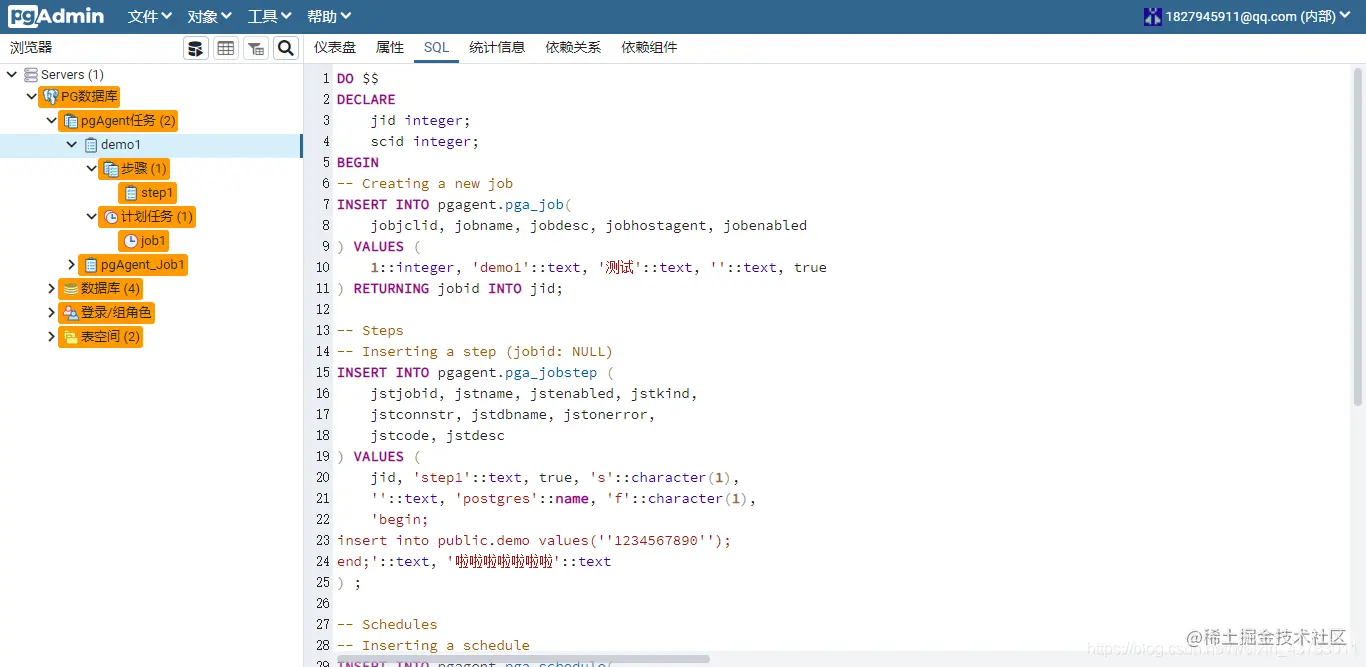Image resolution: width=1366 pixels, height=667 pixels.
Task: Open the SQL tab
Action: tap(436, 46)
